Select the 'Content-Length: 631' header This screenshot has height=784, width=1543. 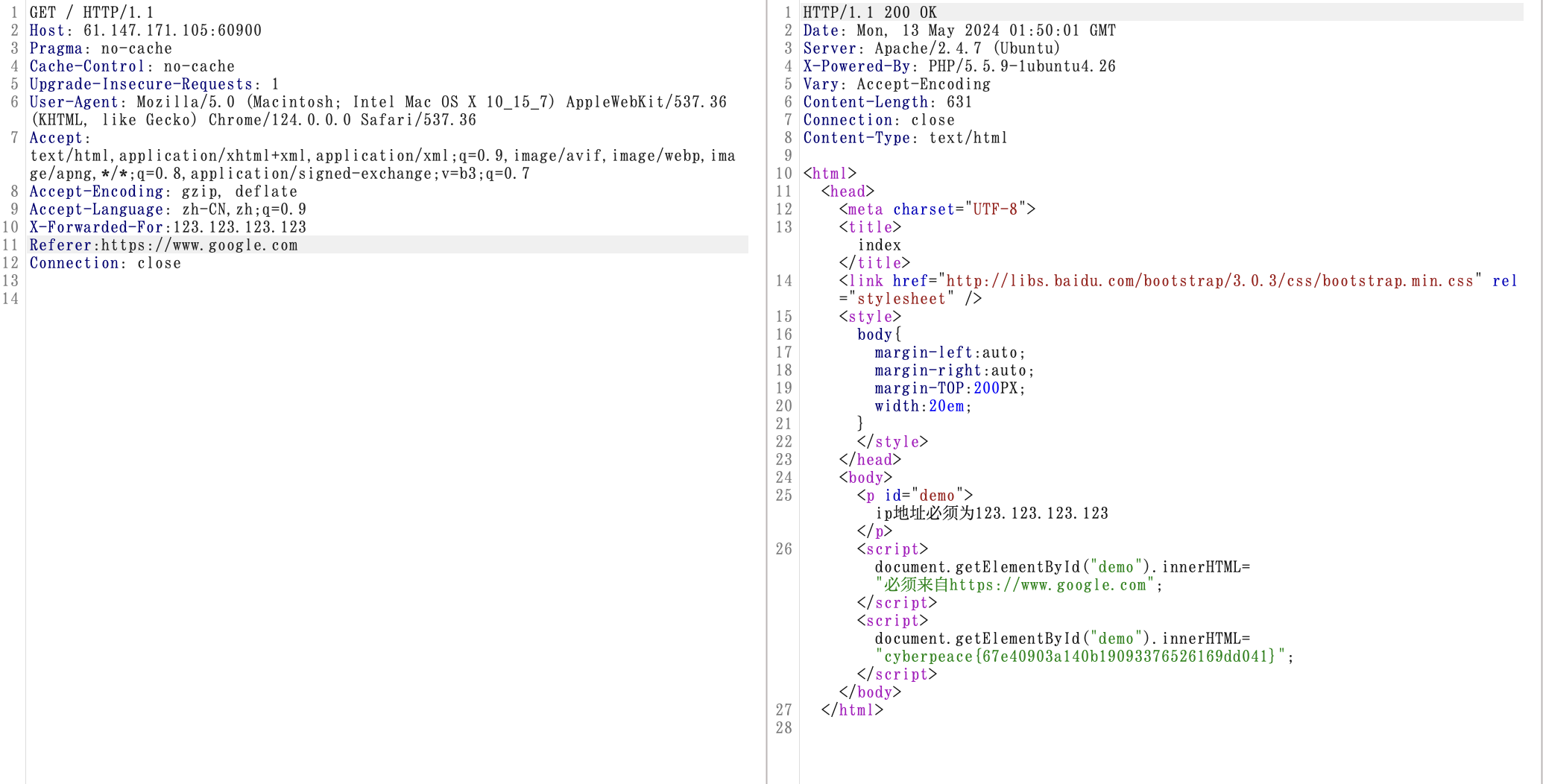(888, 102)
